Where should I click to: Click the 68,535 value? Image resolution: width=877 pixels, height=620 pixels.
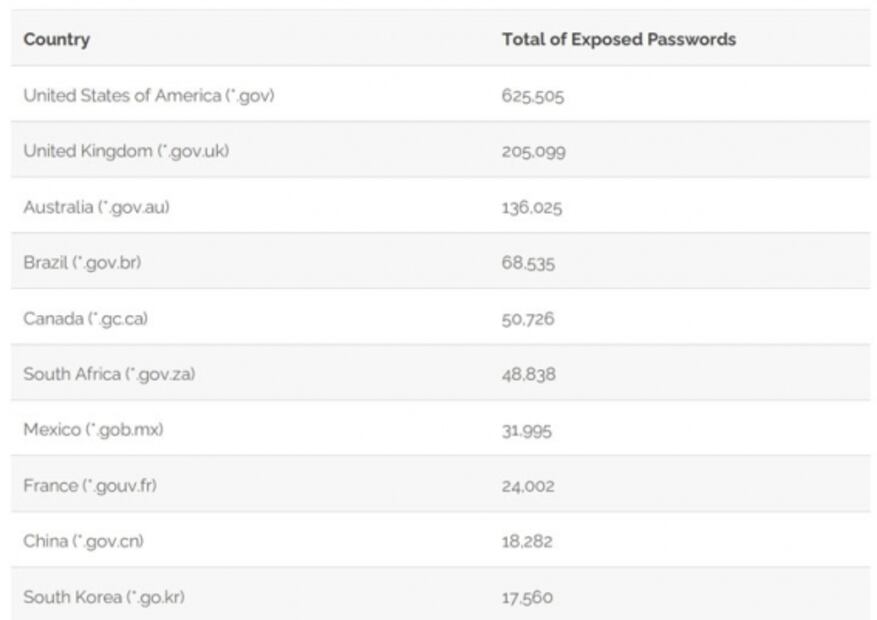tap(528, 264)
